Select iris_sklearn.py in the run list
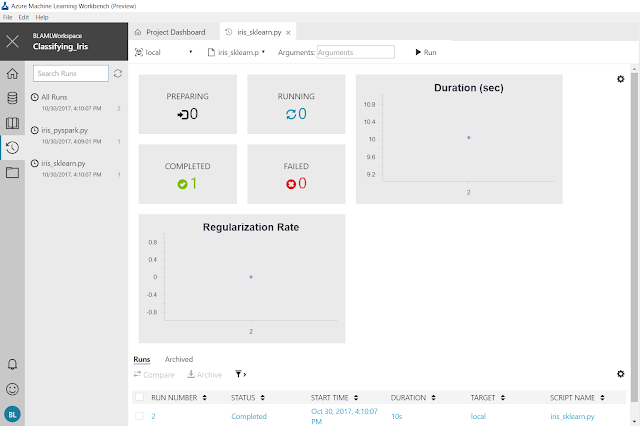 coord(76,169)
